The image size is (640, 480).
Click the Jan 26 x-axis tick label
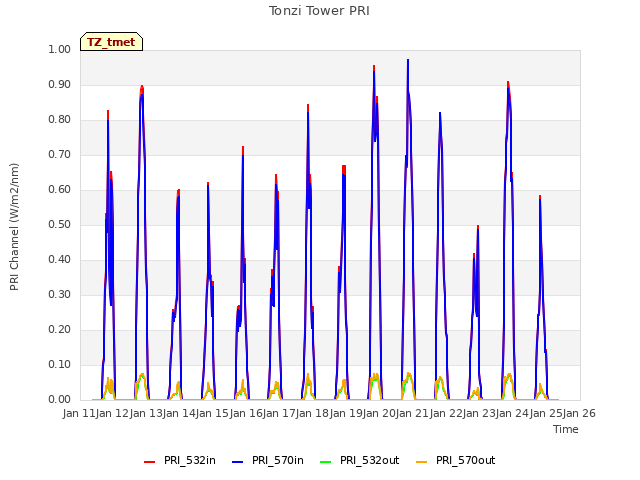pyautogui.click(x=580, y=413)
